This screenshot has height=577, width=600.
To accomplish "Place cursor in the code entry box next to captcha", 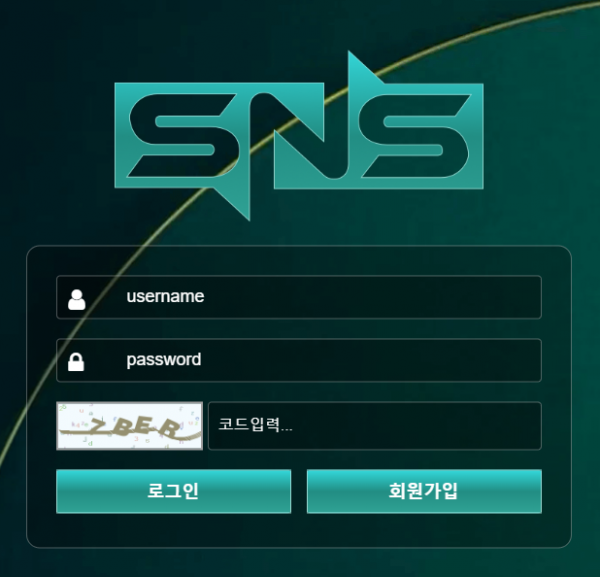I will coord(375,426).
